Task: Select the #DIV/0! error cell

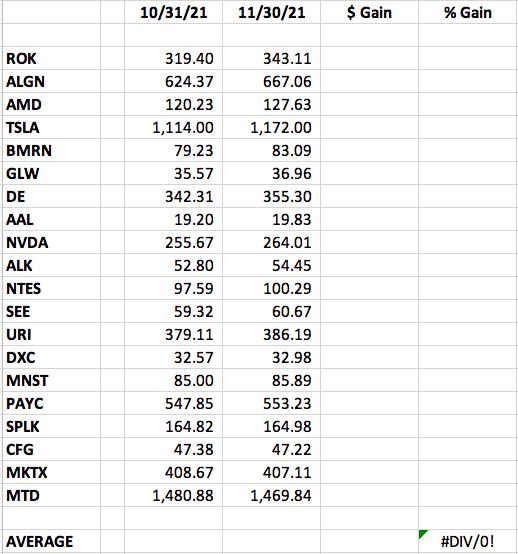Action: click(467, 541)
